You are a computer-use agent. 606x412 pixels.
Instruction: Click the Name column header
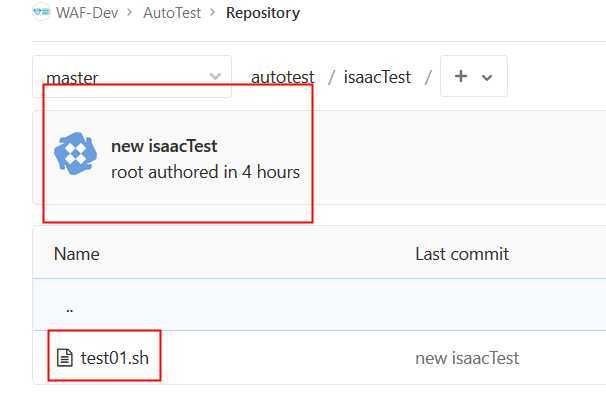tap(77, 254)
